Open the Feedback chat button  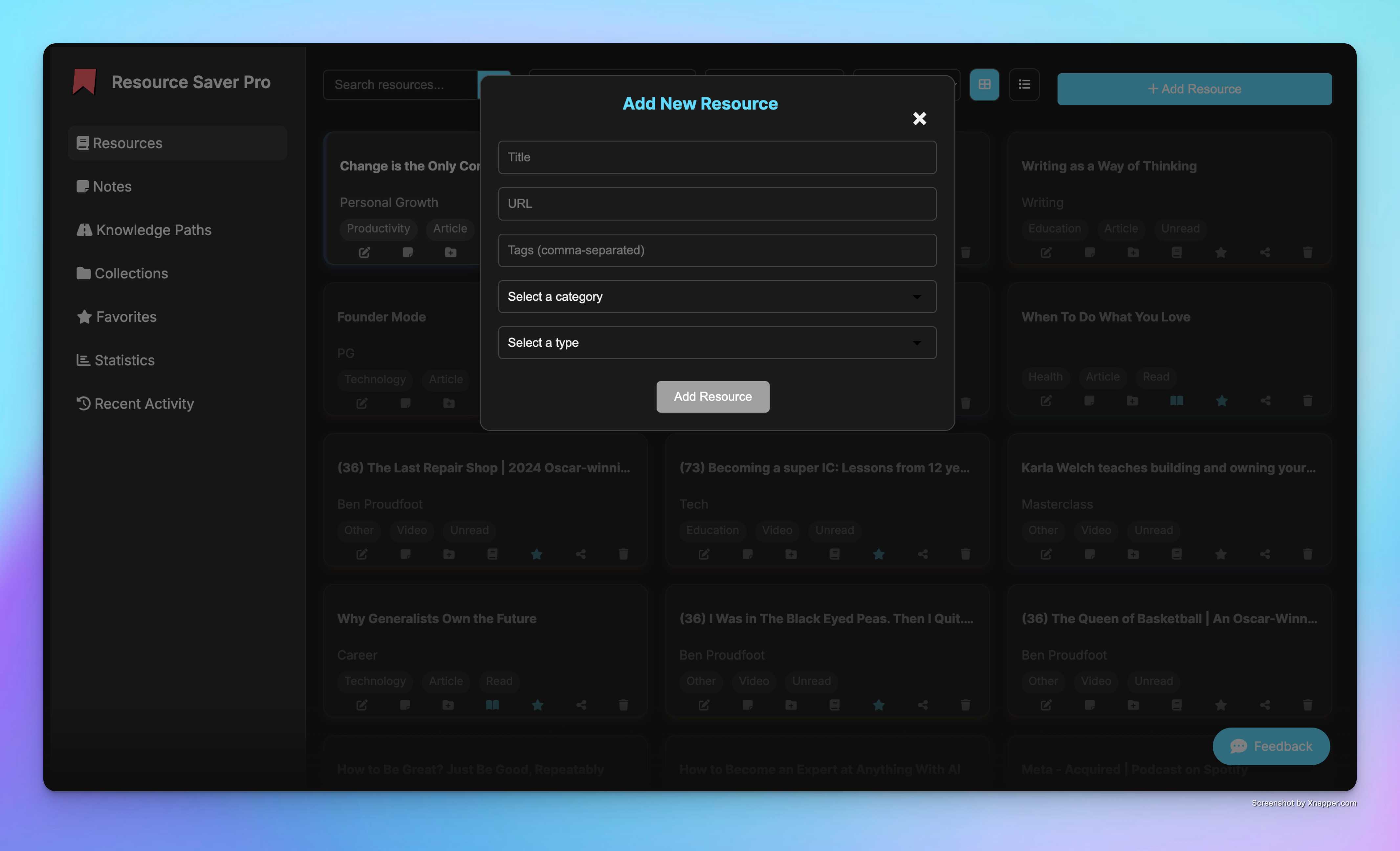point(1271,746)
